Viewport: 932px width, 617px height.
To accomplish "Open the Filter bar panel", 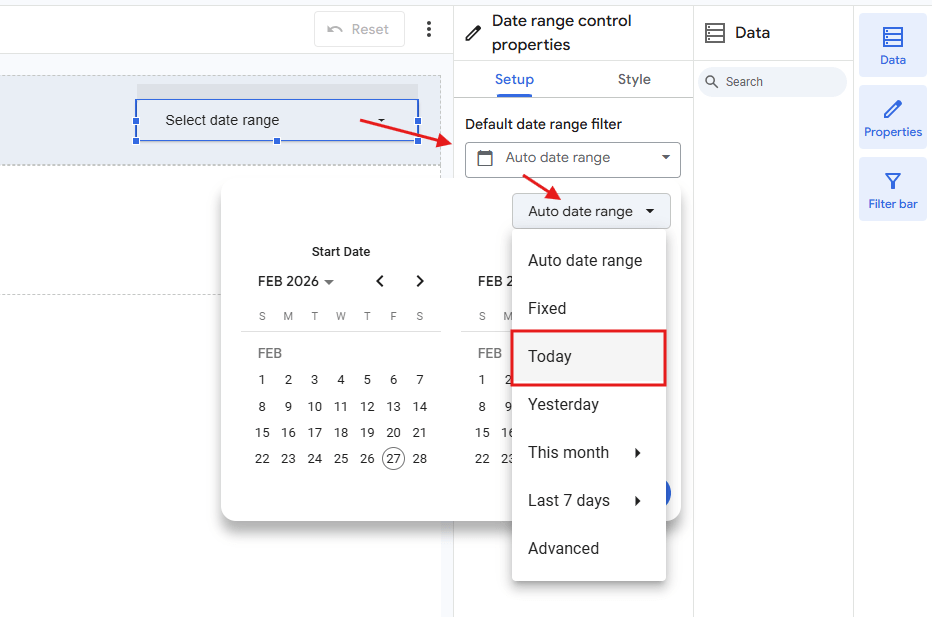I will (892, 189).
